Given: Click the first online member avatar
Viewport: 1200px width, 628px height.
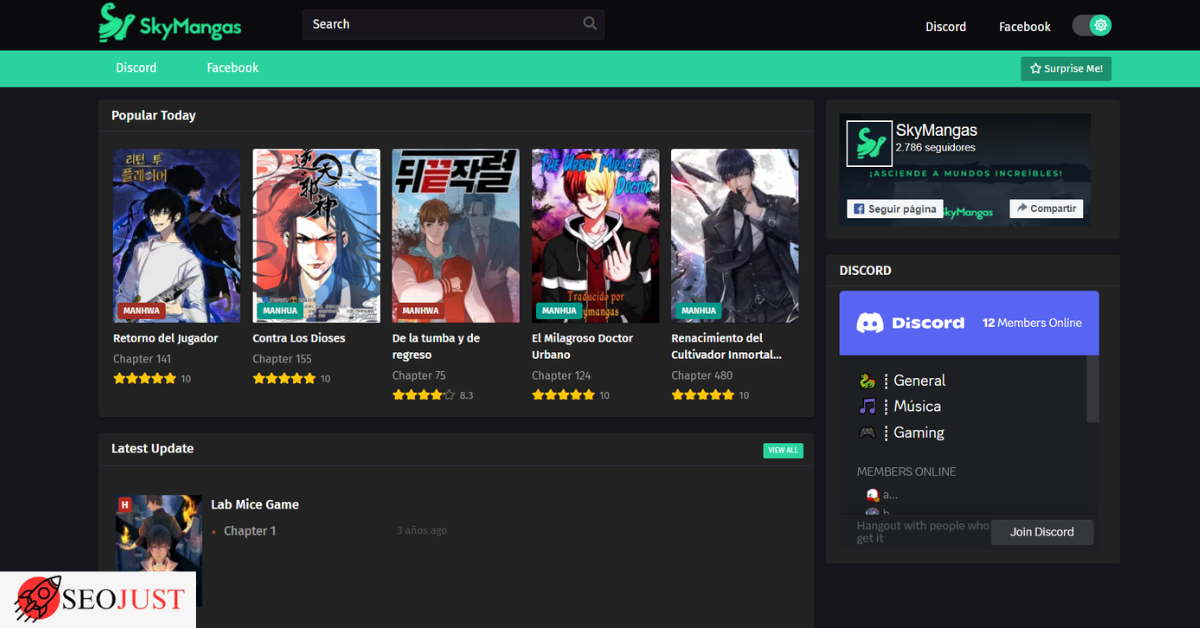Looking at the screenshot, I should [872, 495].
